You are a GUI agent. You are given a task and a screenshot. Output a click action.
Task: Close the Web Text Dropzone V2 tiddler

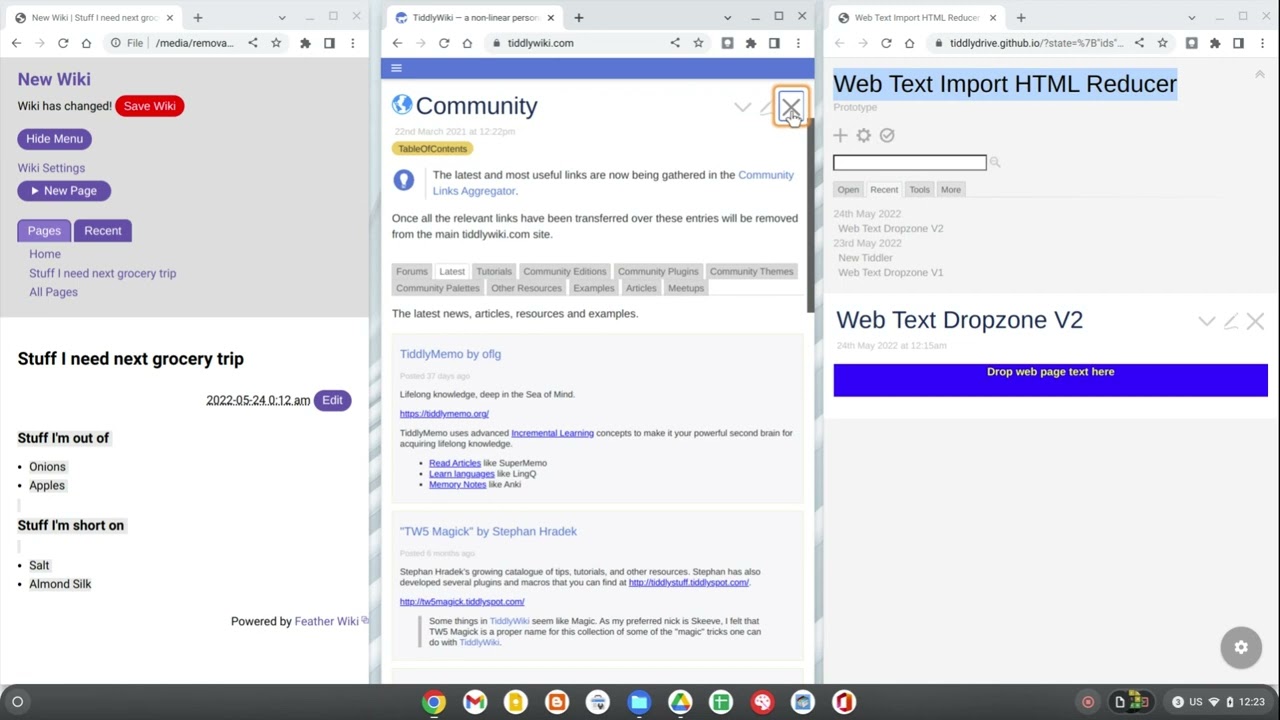(1255, 321)
